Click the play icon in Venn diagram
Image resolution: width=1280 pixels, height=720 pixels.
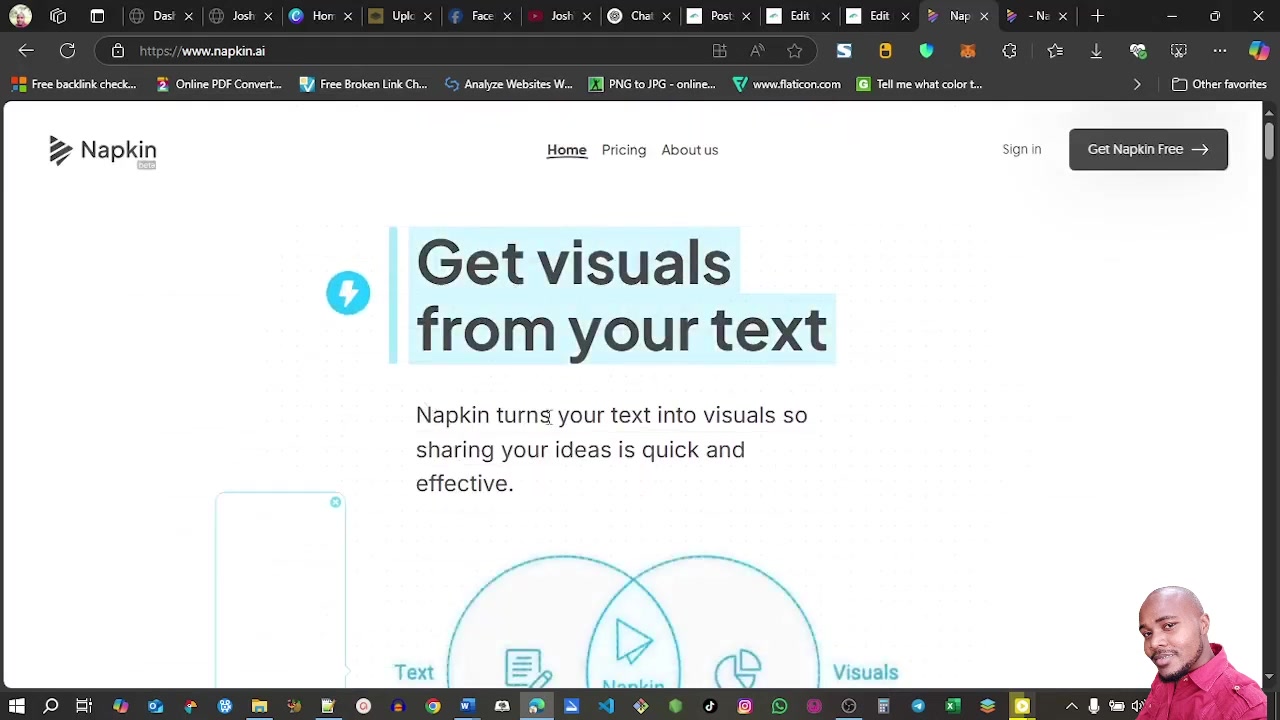pos(633,642)
